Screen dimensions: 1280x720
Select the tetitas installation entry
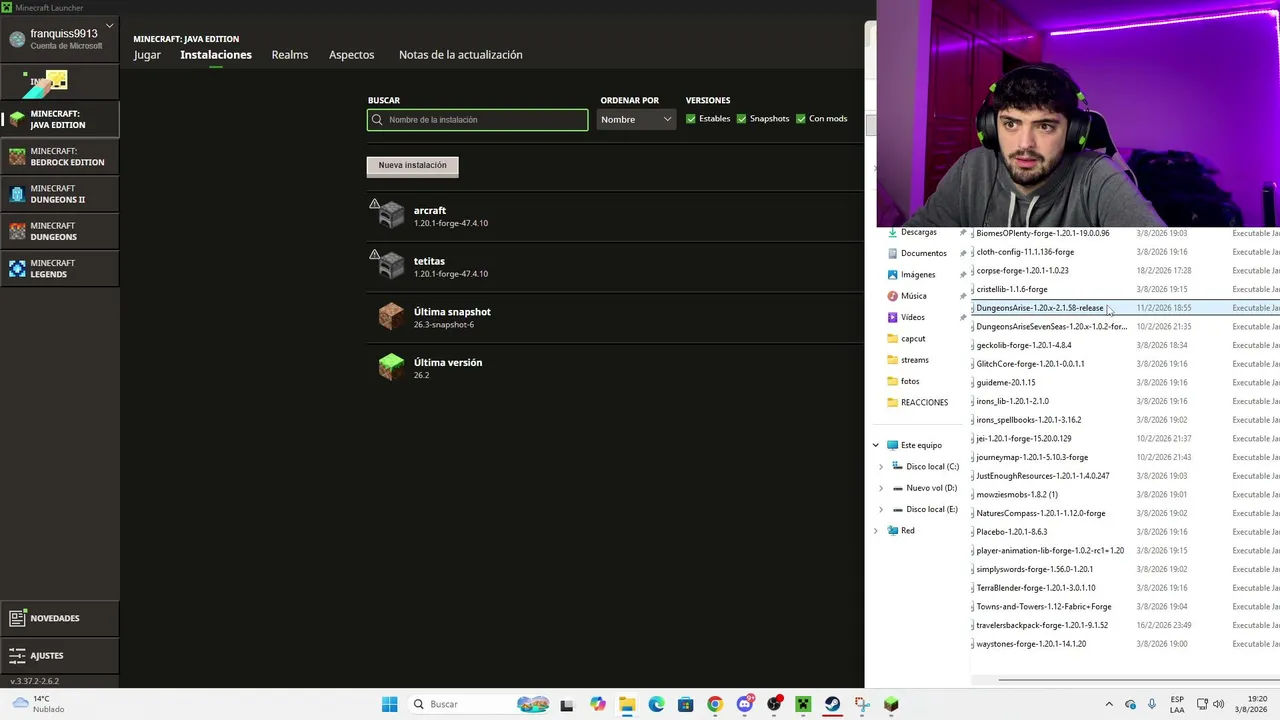[x=615, y=266]
